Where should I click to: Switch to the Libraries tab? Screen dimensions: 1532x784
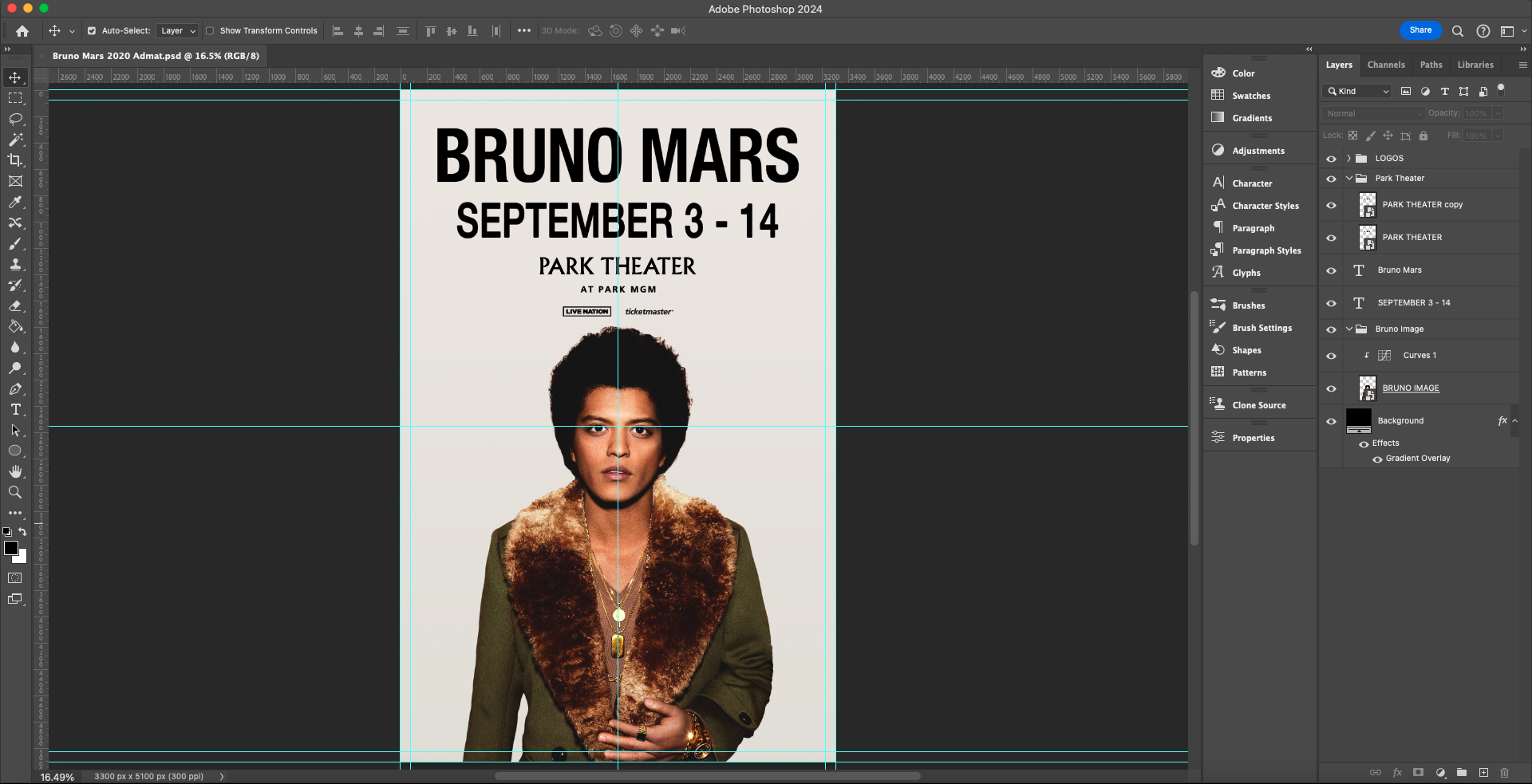pyautogui.click(x=1475, y=65)
